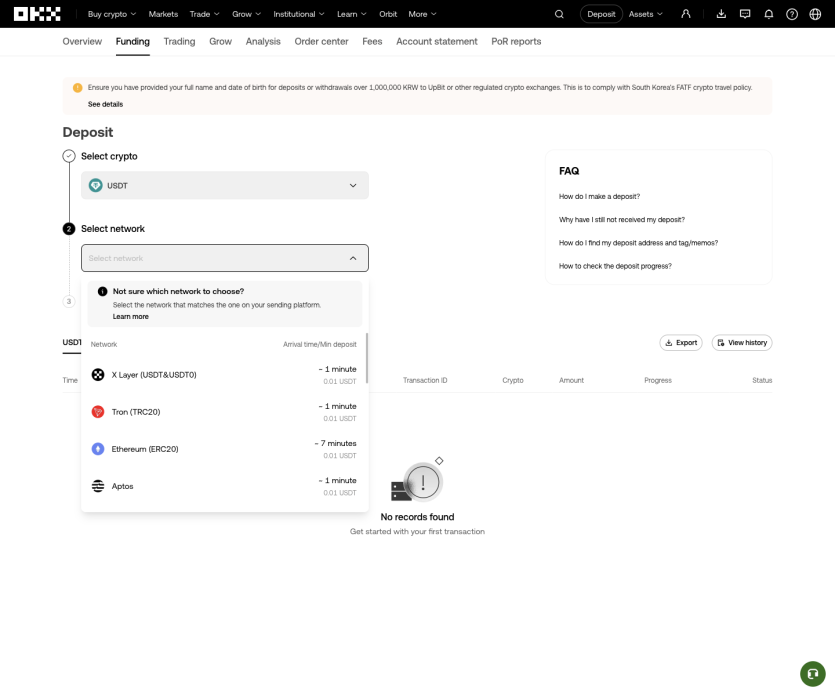Expand the Assets dropdown
The height and width of the screenshot is (696, 835).
[x=645, y=14]
